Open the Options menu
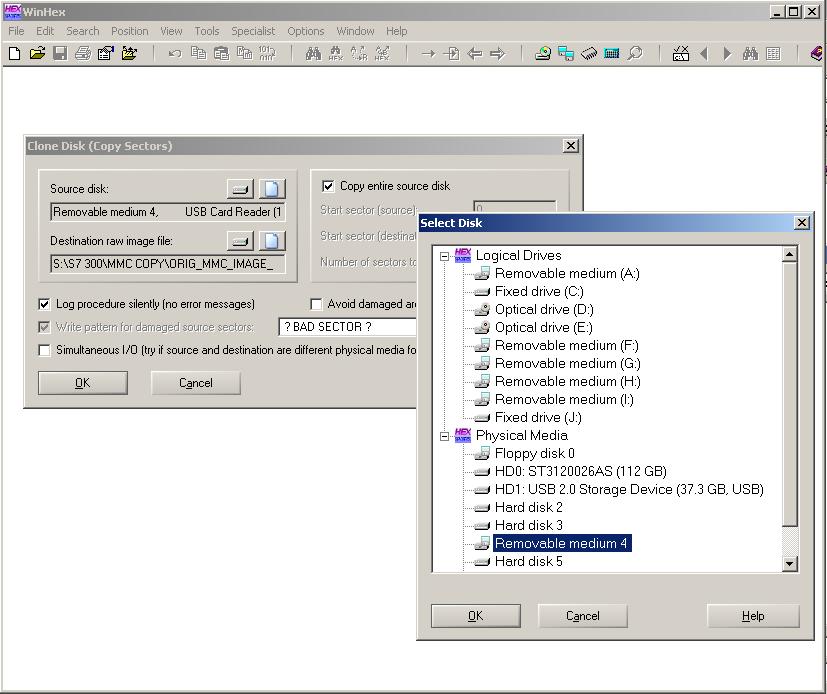The height and width of the screenshot is (694, 827). pos(306,31)
